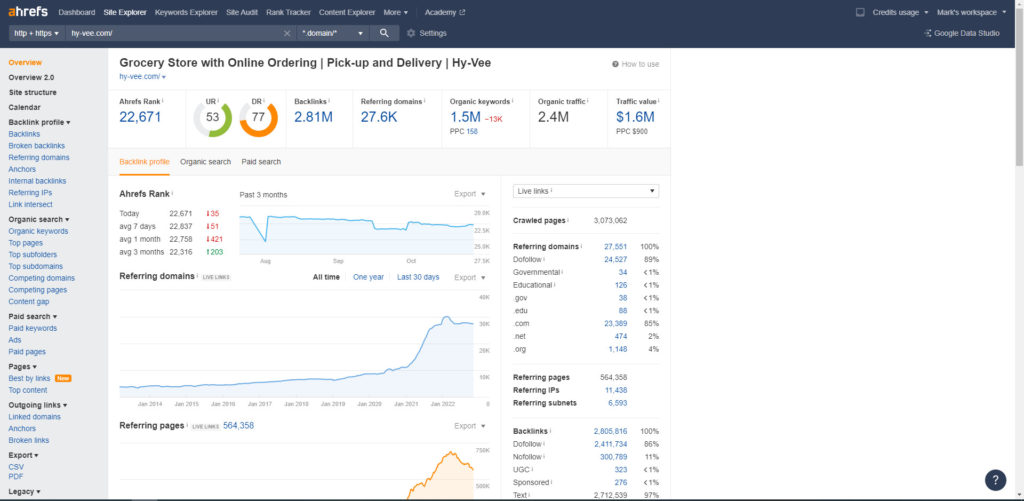This screenshot has width=1024, height=501.
Task: Open Site structure in the sidebar
Action: click(33, 93)
